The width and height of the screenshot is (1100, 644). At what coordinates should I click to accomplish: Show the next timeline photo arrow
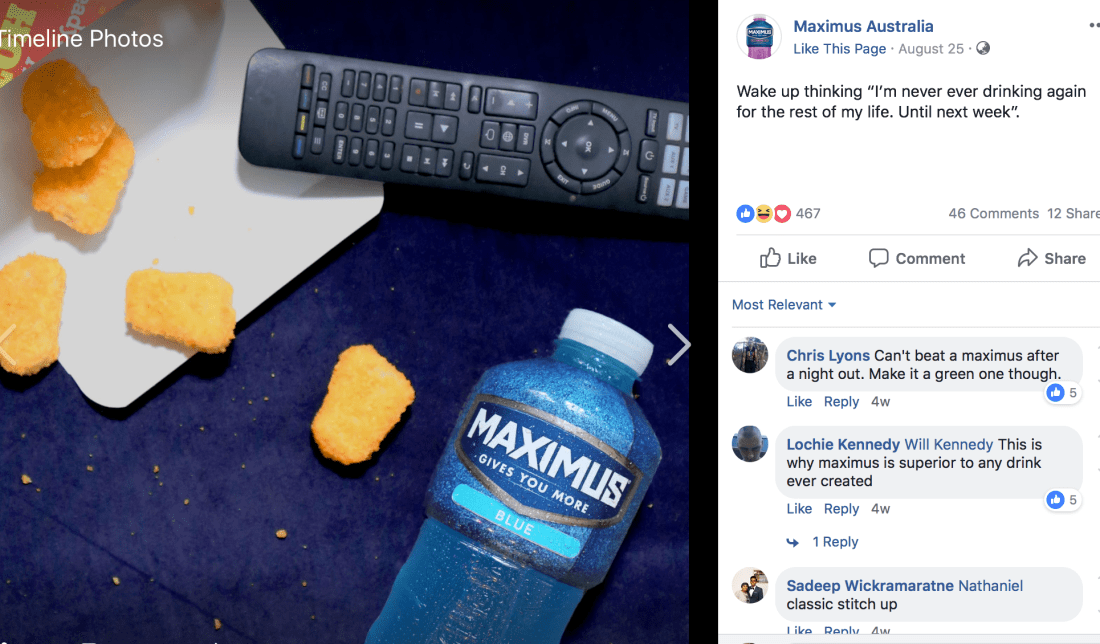click(678, 344)
